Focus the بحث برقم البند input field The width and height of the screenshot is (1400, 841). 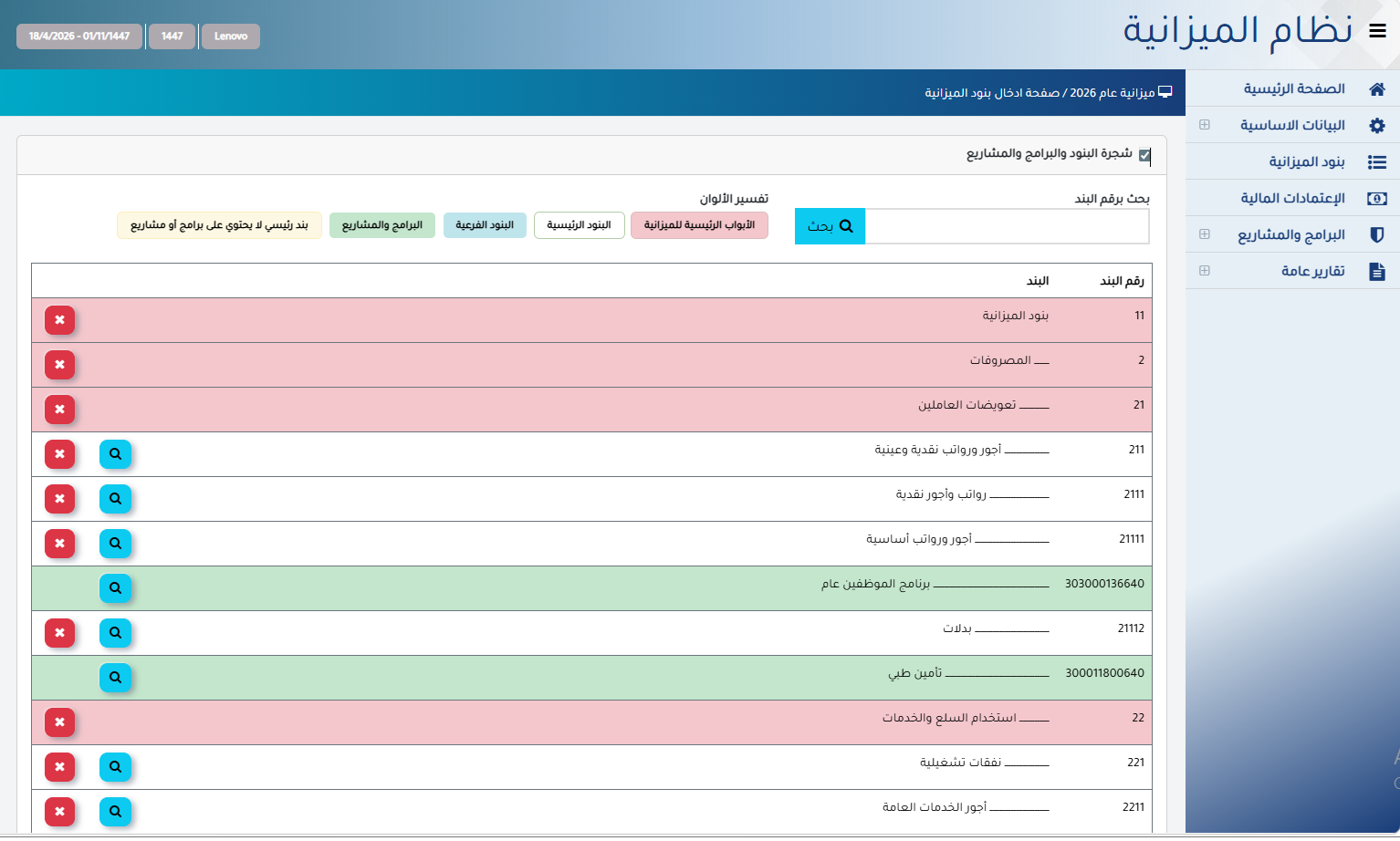click(x=1008, y=226)
